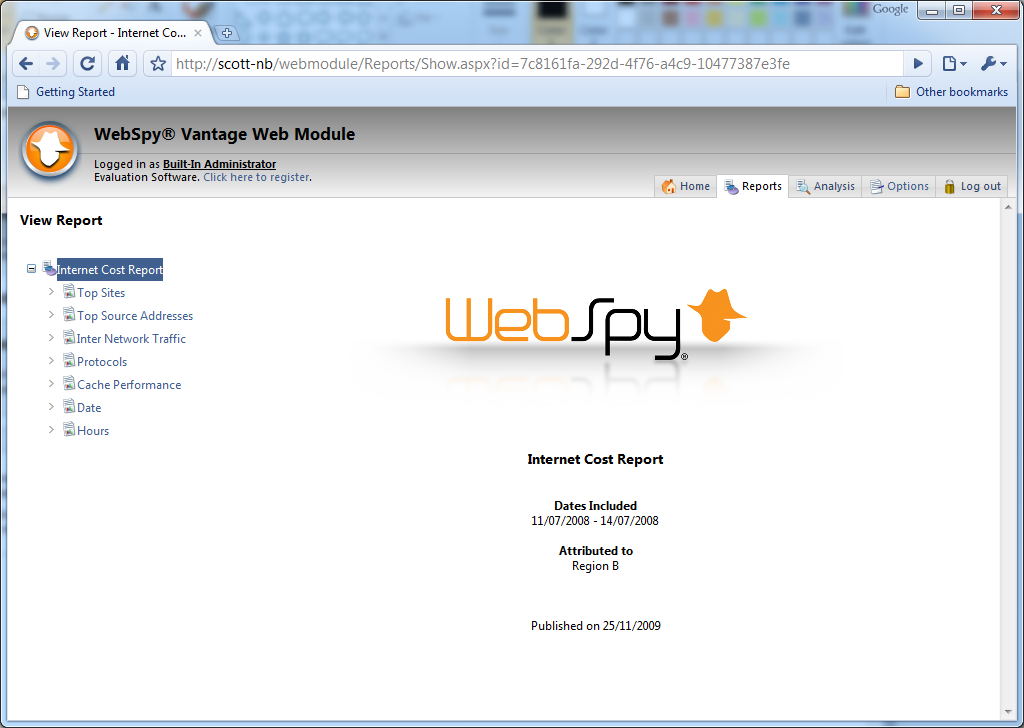This screenshot has width=1024, height=728.
Task: Click the Top Sites report icon
Action: [x=69, y=291]
